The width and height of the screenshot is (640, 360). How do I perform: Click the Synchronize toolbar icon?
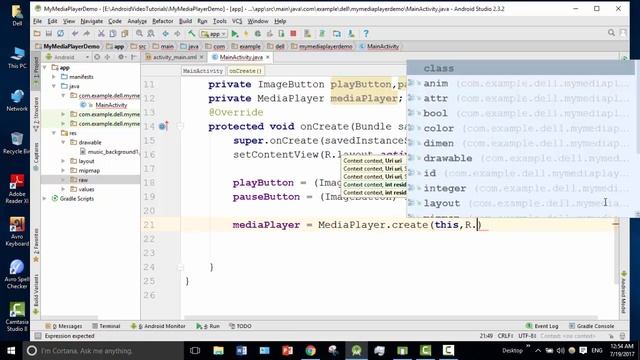point(60,34)
